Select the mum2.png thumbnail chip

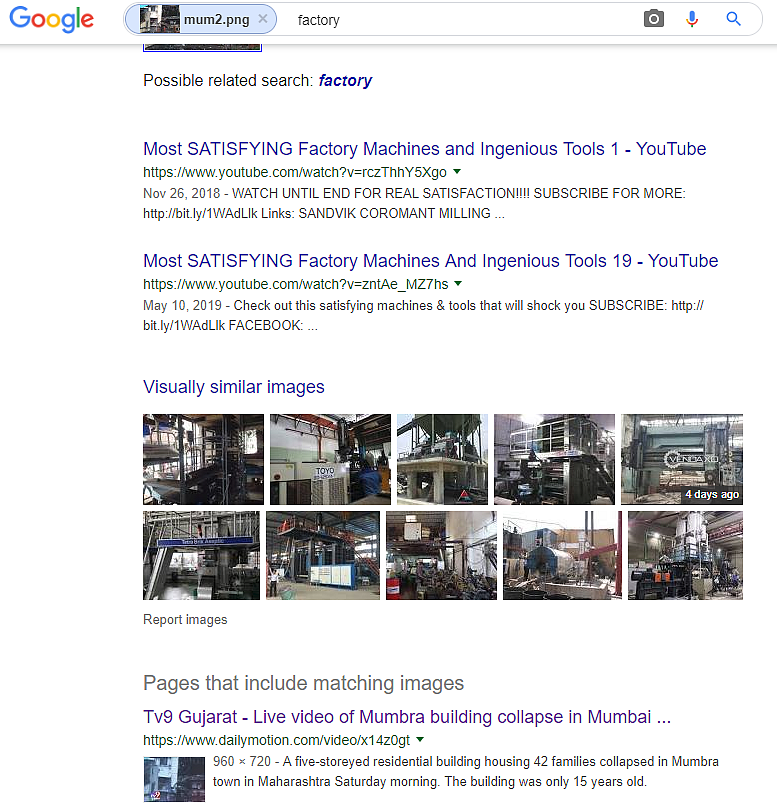coord(200,19)
